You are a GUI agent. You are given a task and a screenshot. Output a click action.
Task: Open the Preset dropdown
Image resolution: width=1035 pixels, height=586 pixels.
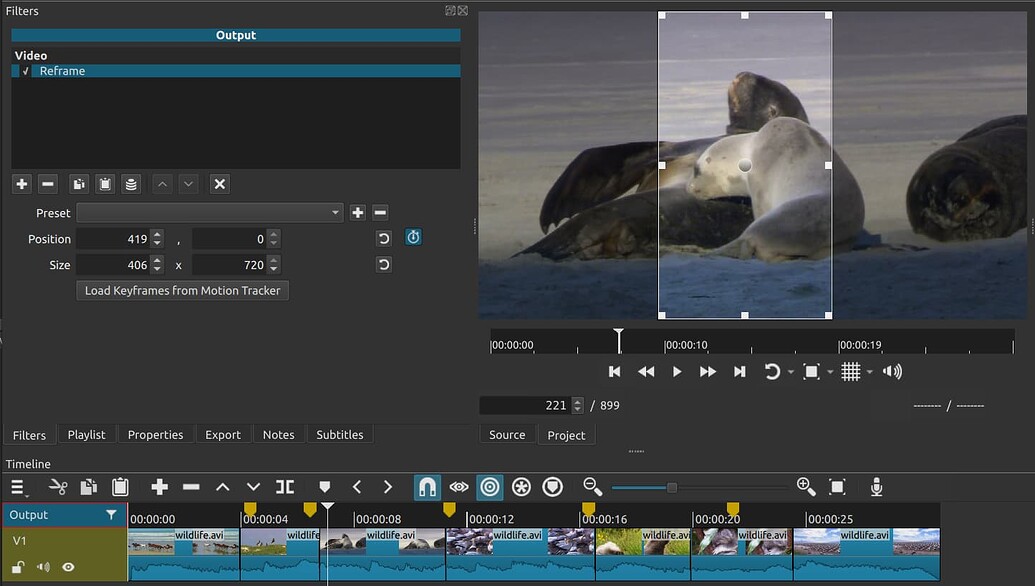210,212
